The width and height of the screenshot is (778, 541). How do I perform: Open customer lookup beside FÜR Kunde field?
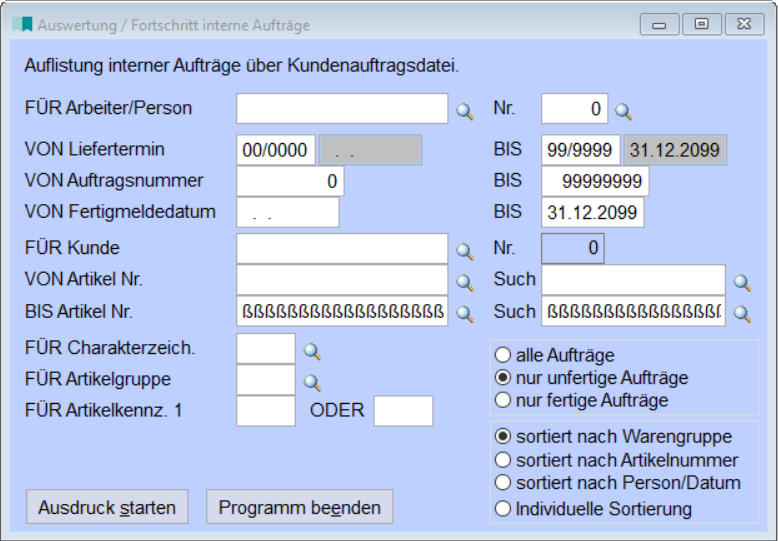click(x=464, y=251)
